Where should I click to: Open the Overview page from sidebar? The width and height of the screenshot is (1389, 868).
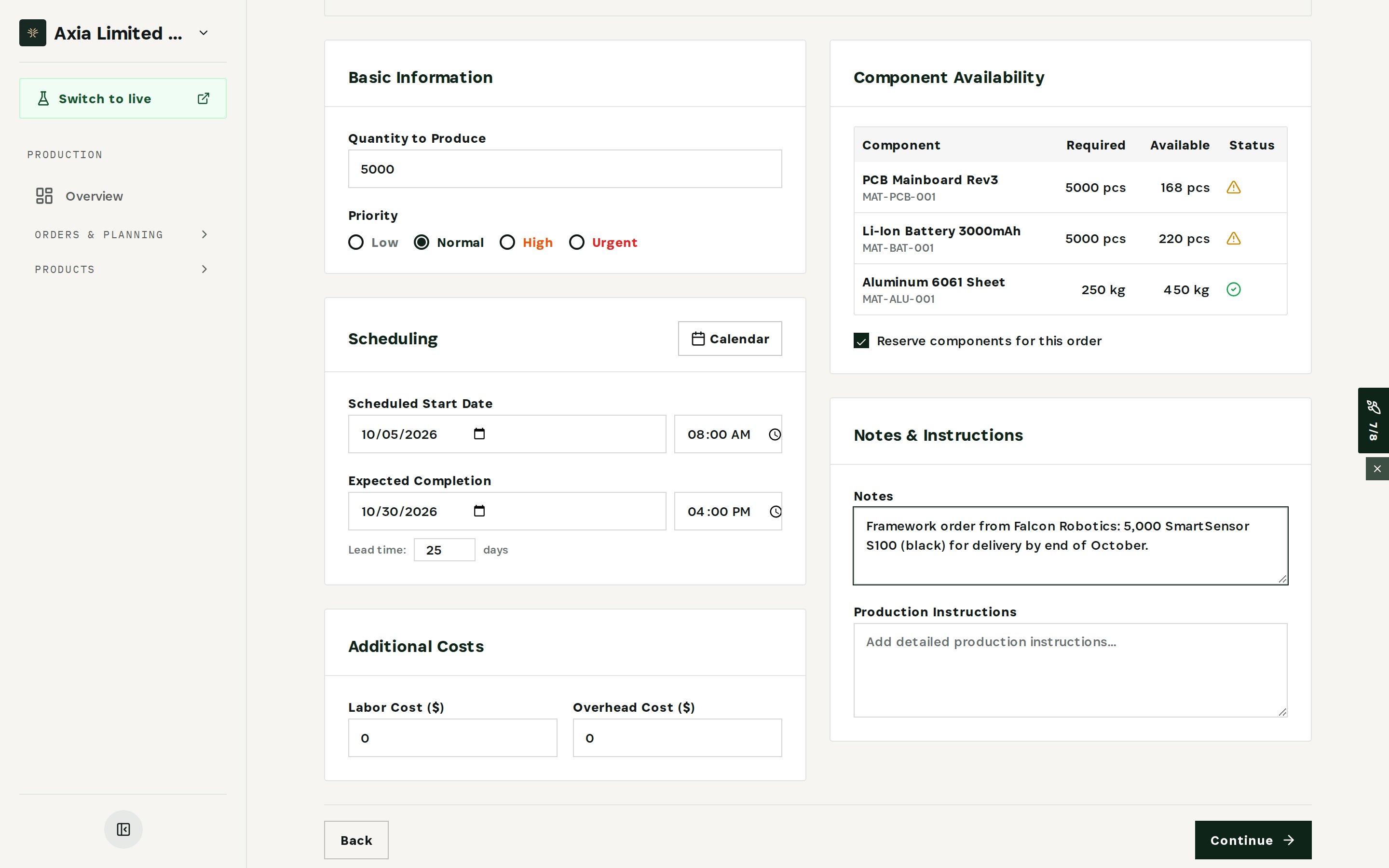pos(123,196)
